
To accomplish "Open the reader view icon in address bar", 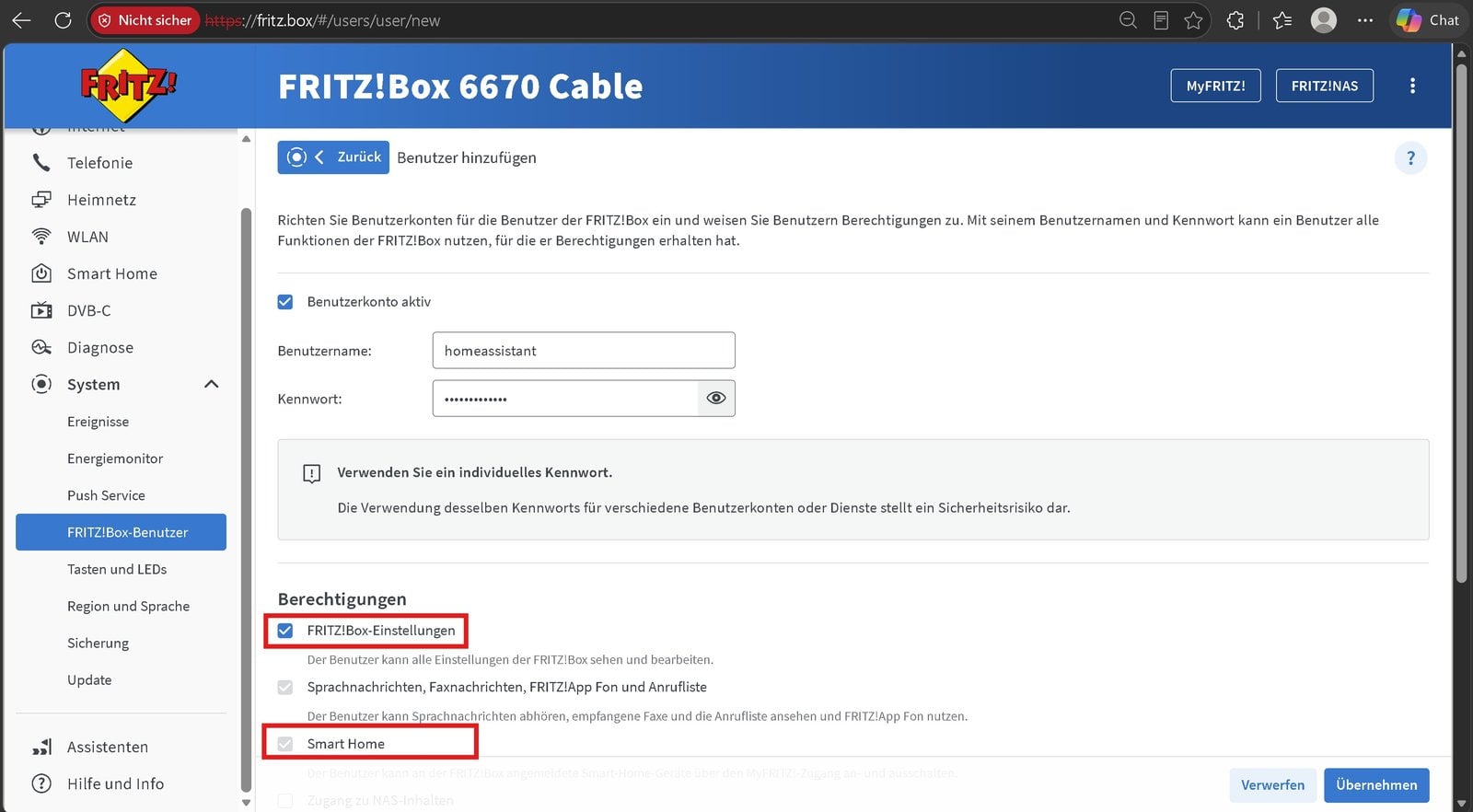I will pyautogui.click(x=1161, y=20).
